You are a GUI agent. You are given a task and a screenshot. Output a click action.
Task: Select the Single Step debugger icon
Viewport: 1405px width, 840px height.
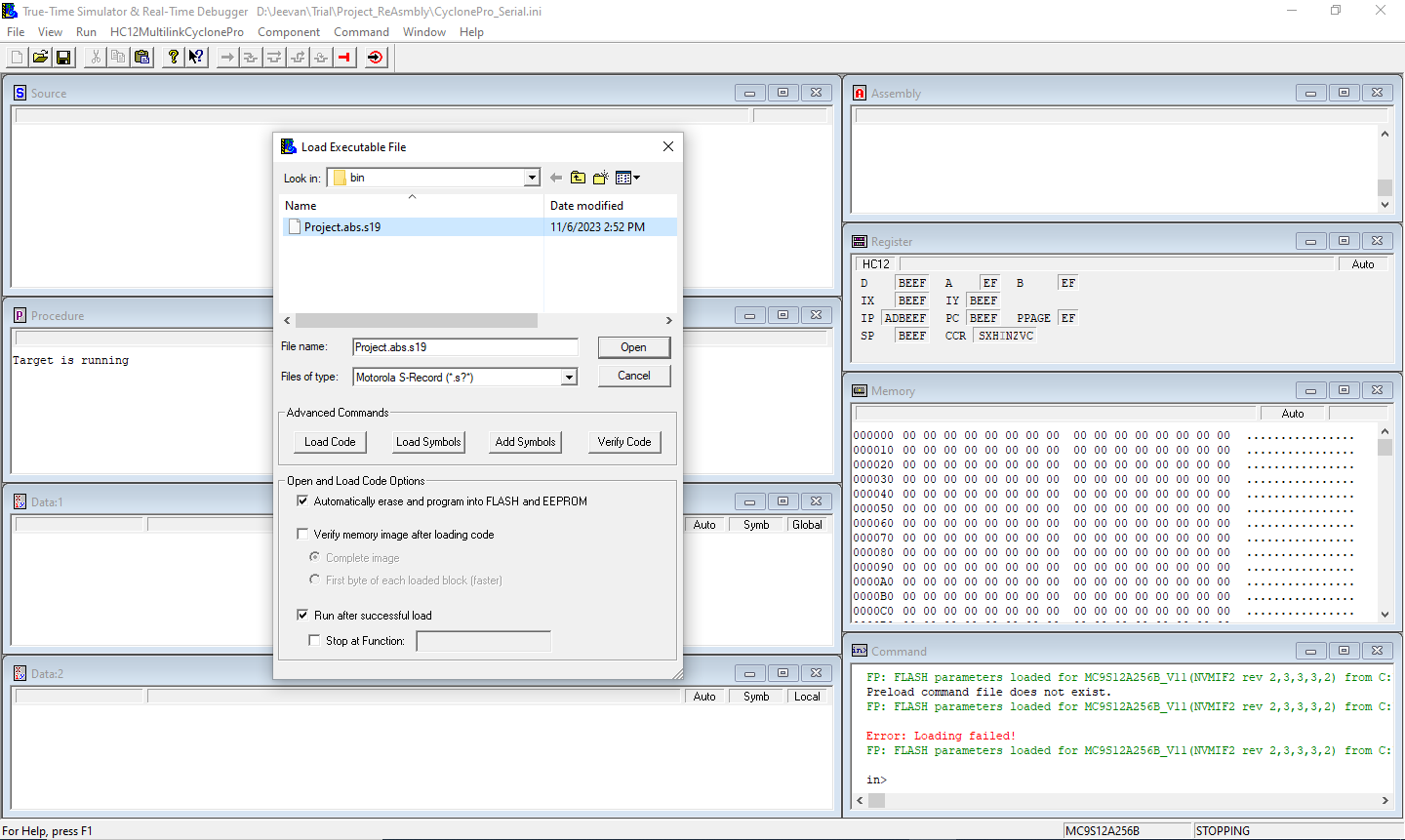coord(250,57)
